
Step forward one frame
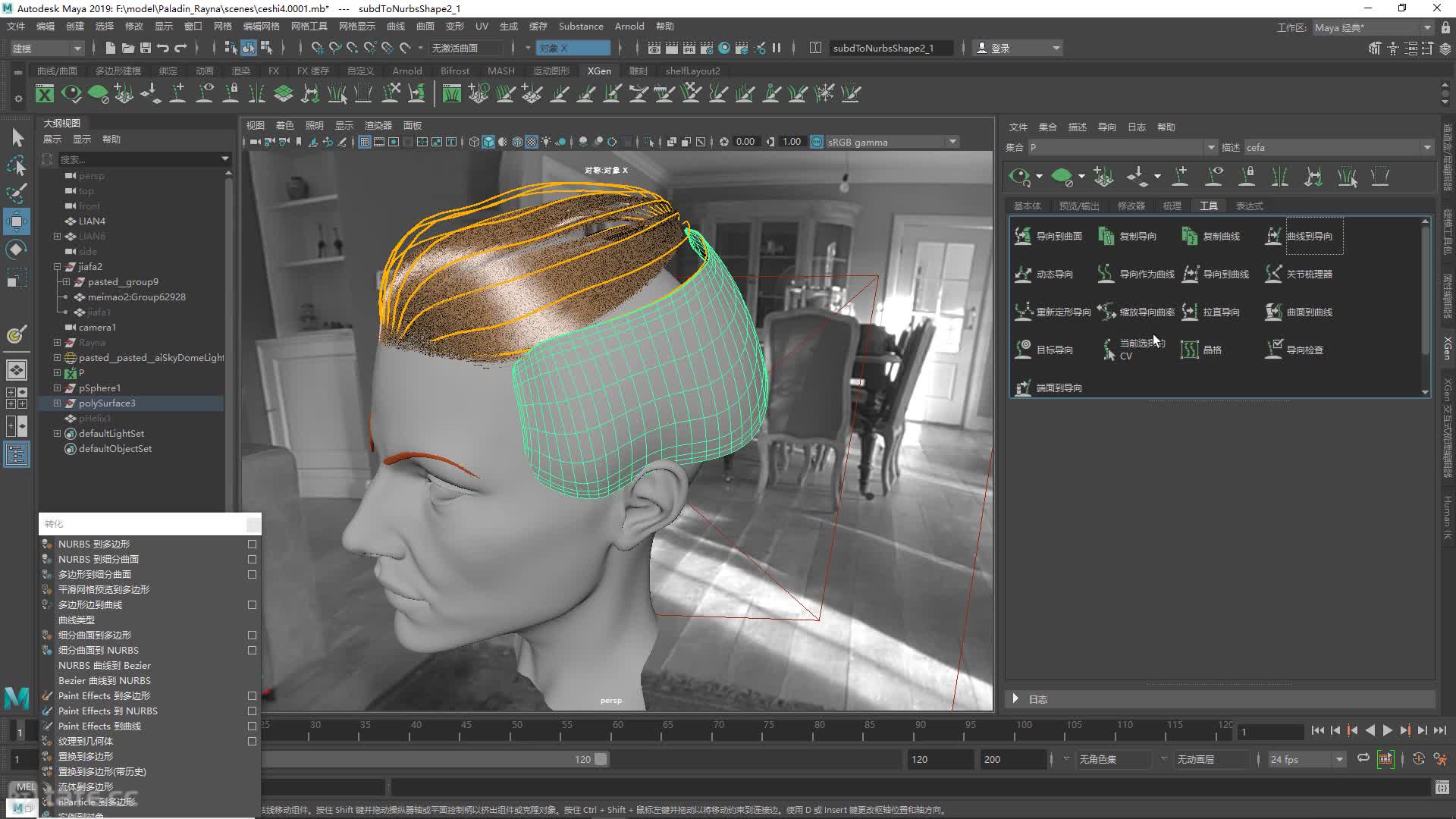pos(1422,730)
